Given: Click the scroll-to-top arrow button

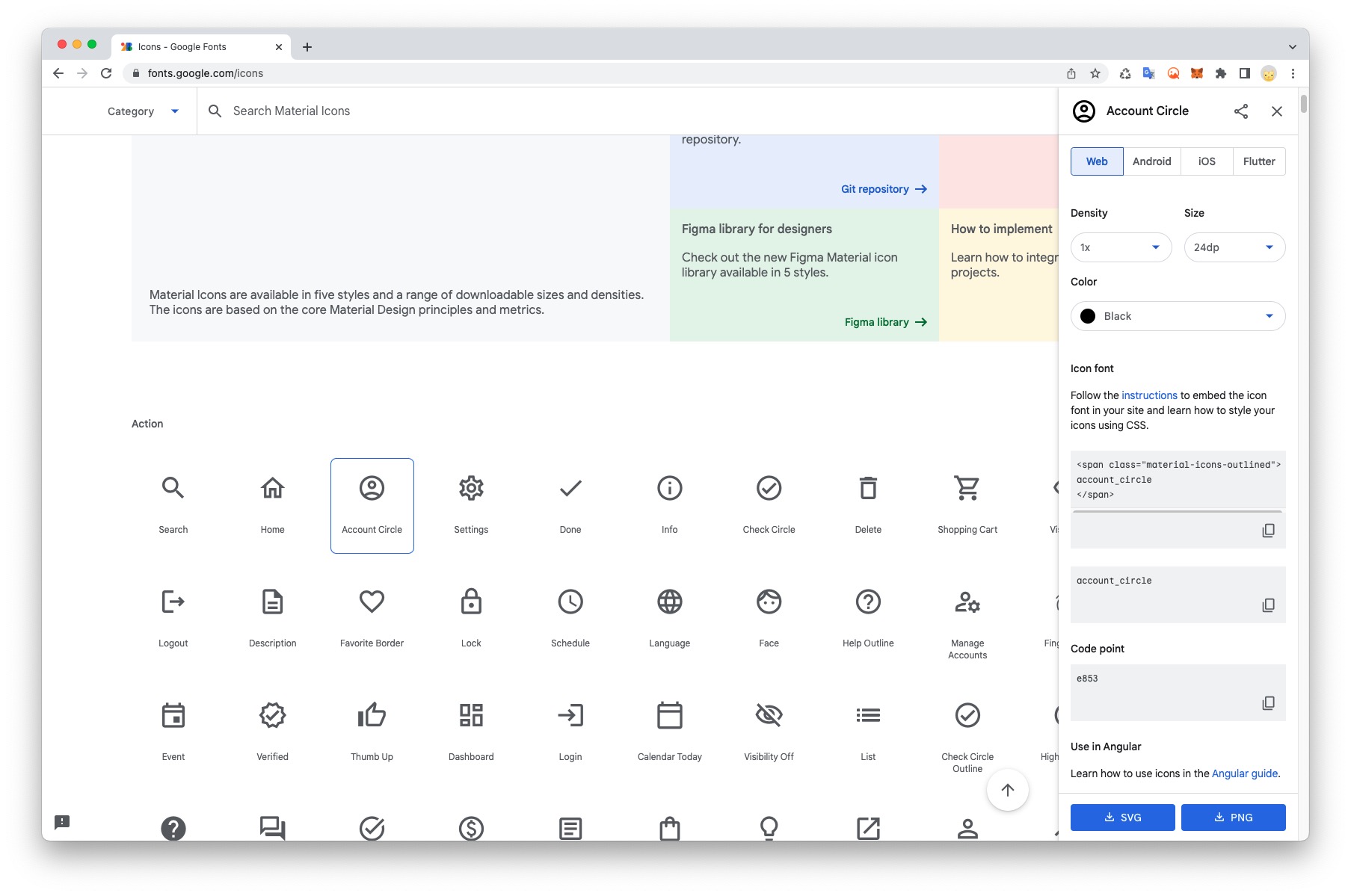Looking at the screenshot, I should tap(1007, 790).
